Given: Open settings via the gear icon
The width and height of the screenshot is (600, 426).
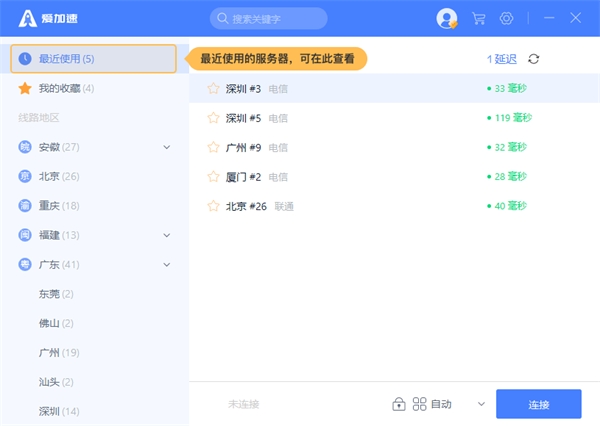Looking at the screenshot, I should (507, 19).
